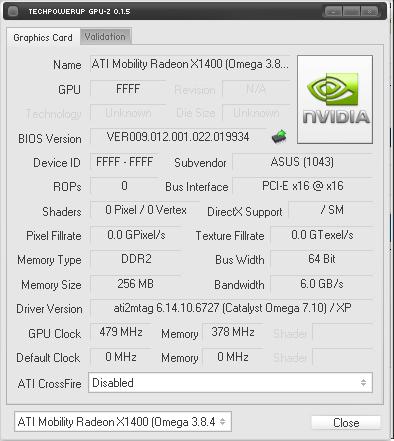Open the graphics card selector dropdown
Image resolution: width=394 pixels, height=441 pixels.
(x=123, y=422)
